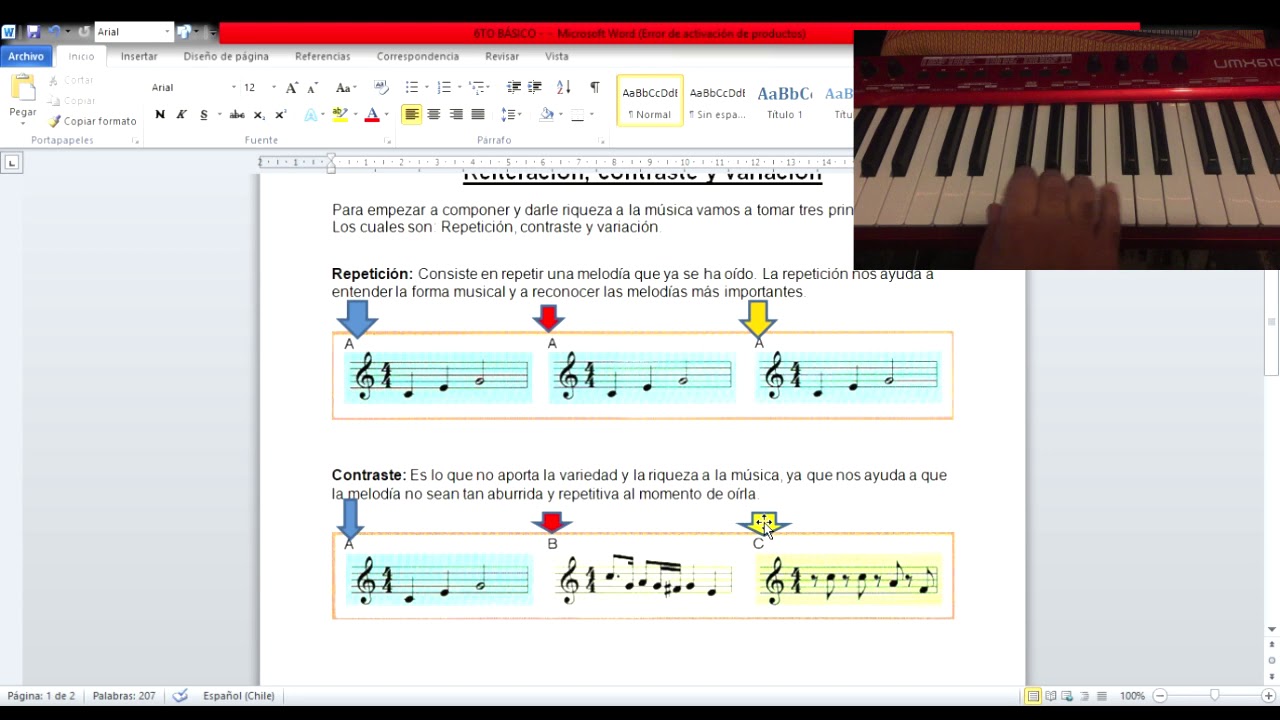Expand the Pegar paste options arrow

[x=22, y=123]
